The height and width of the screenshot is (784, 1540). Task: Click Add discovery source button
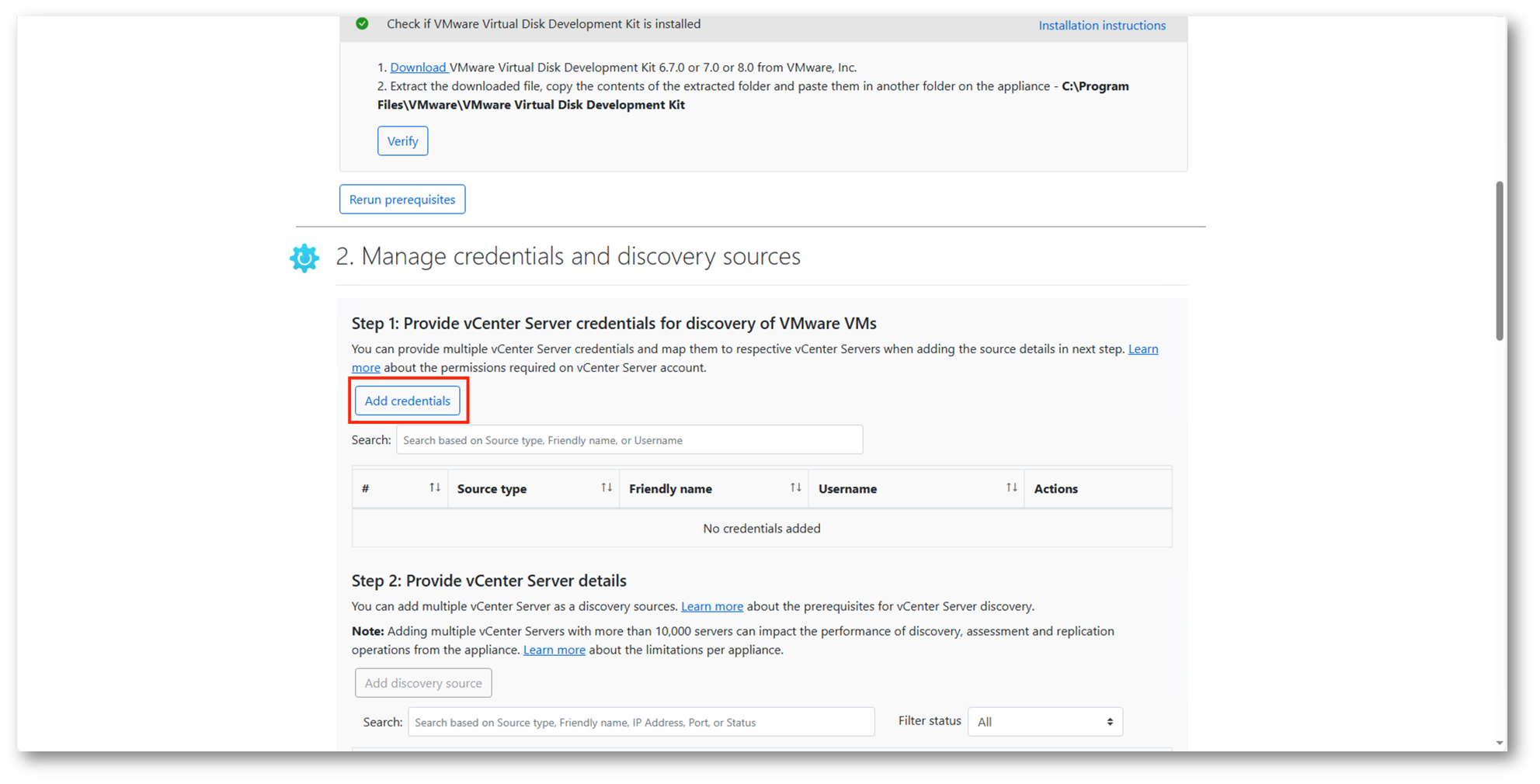(423, 683)
